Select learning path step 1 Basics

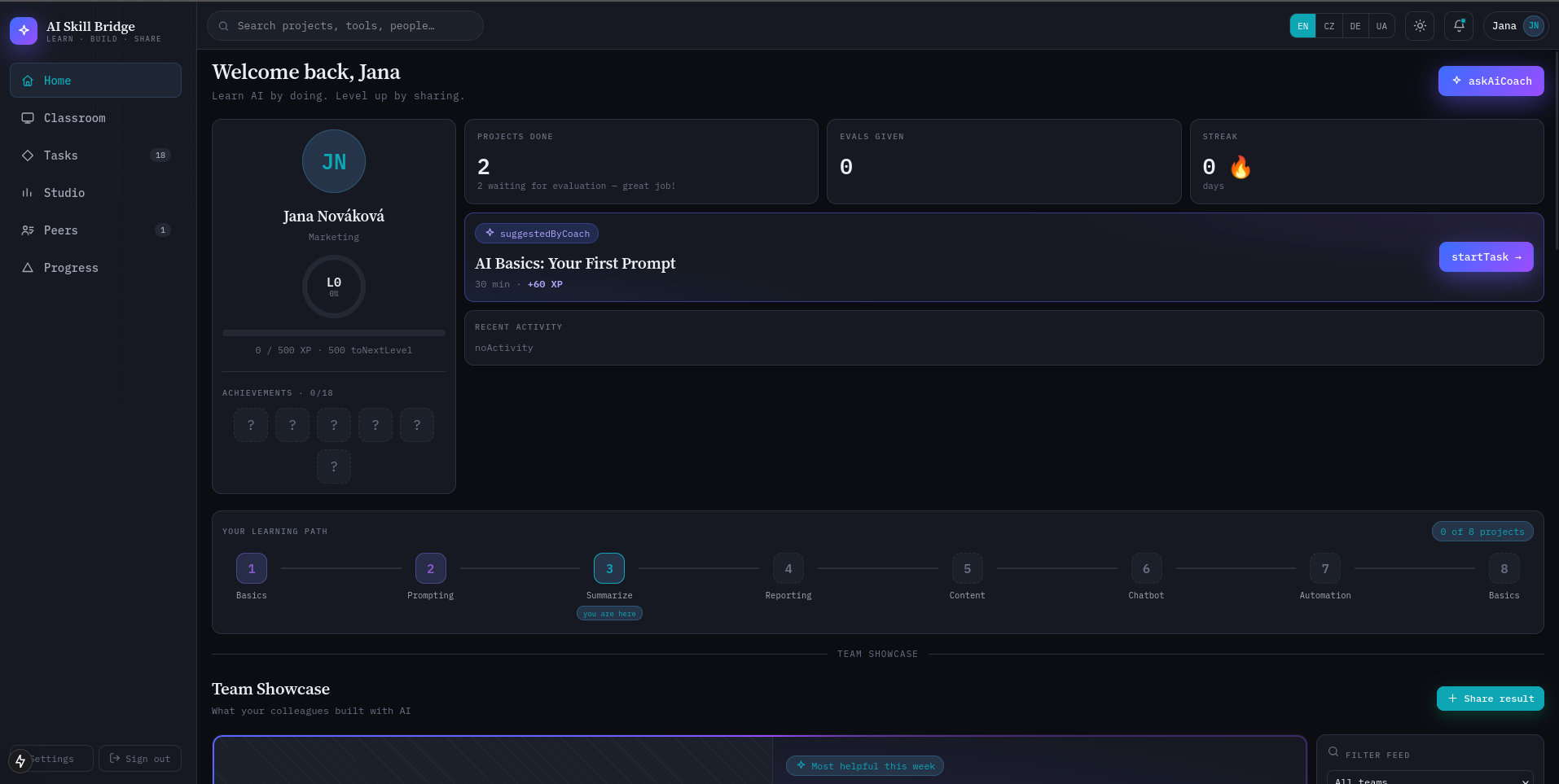pyautogui.click(x=252, y=568)
